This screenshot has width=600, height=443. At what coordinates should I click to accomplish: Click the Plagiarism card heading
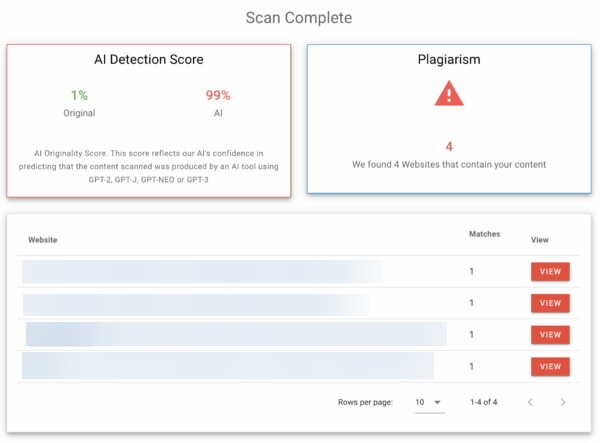coord(449,59)
